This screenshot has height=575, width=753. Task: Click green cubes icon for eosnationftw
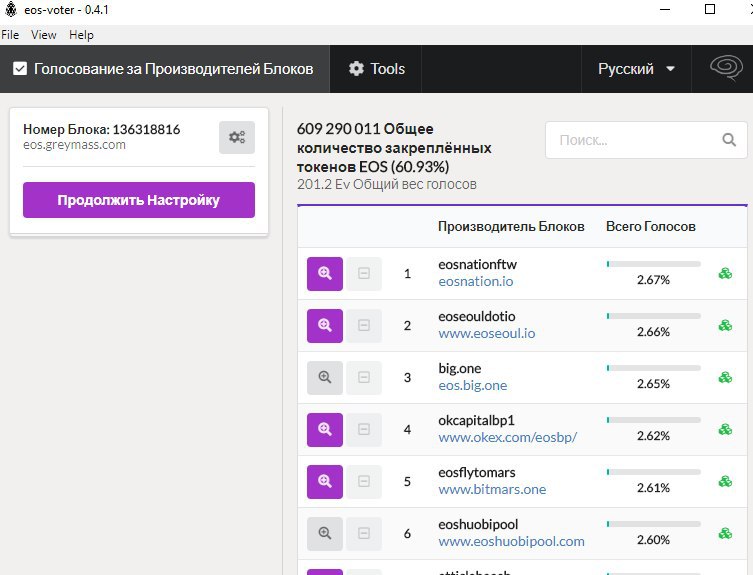point(725,273)
